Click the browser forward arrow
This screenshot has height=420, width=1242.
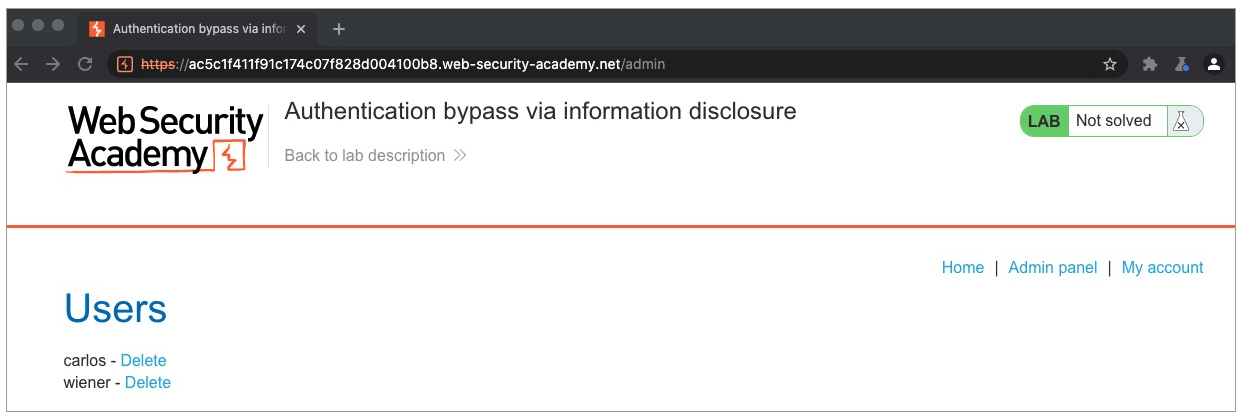click(53, 64)
